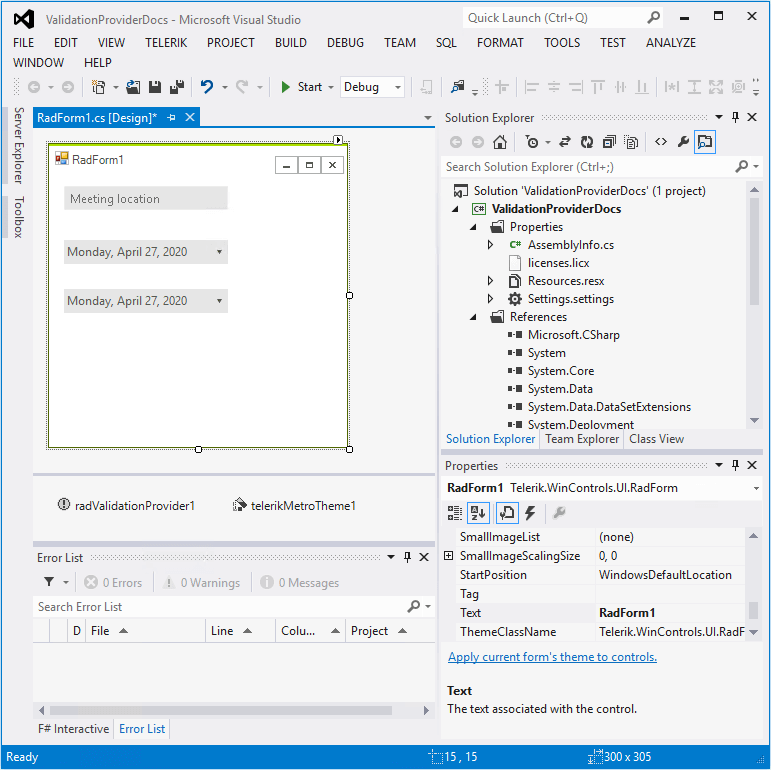The width and height of the screenshot is (771, 770).
Task: Open the TELERIK menu
Action: [166, 43]
